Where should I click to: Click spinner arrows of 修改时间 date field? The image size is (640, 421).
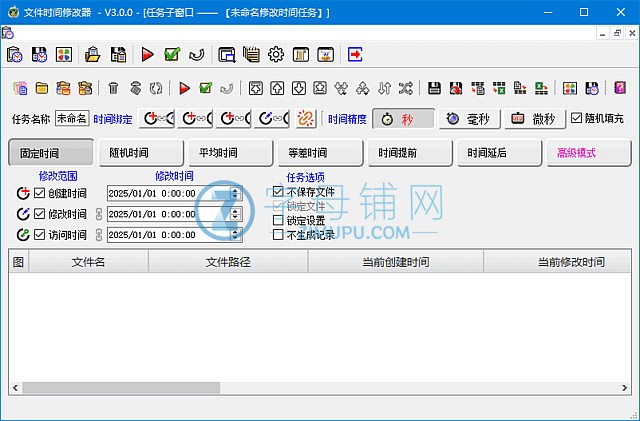pyautogui.click(x=235, y=214)
